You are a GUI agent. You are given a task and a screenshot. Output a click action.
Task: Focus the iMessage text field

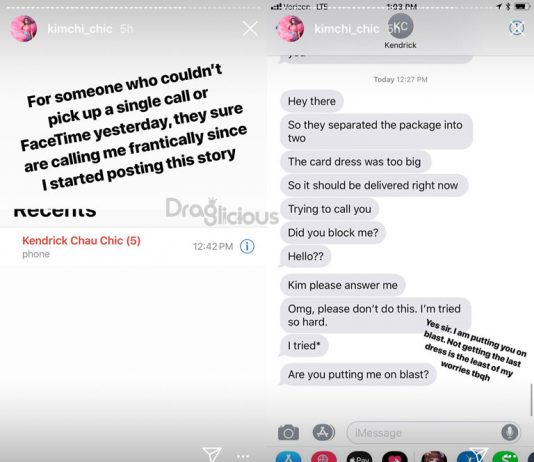tap(433, 432)
